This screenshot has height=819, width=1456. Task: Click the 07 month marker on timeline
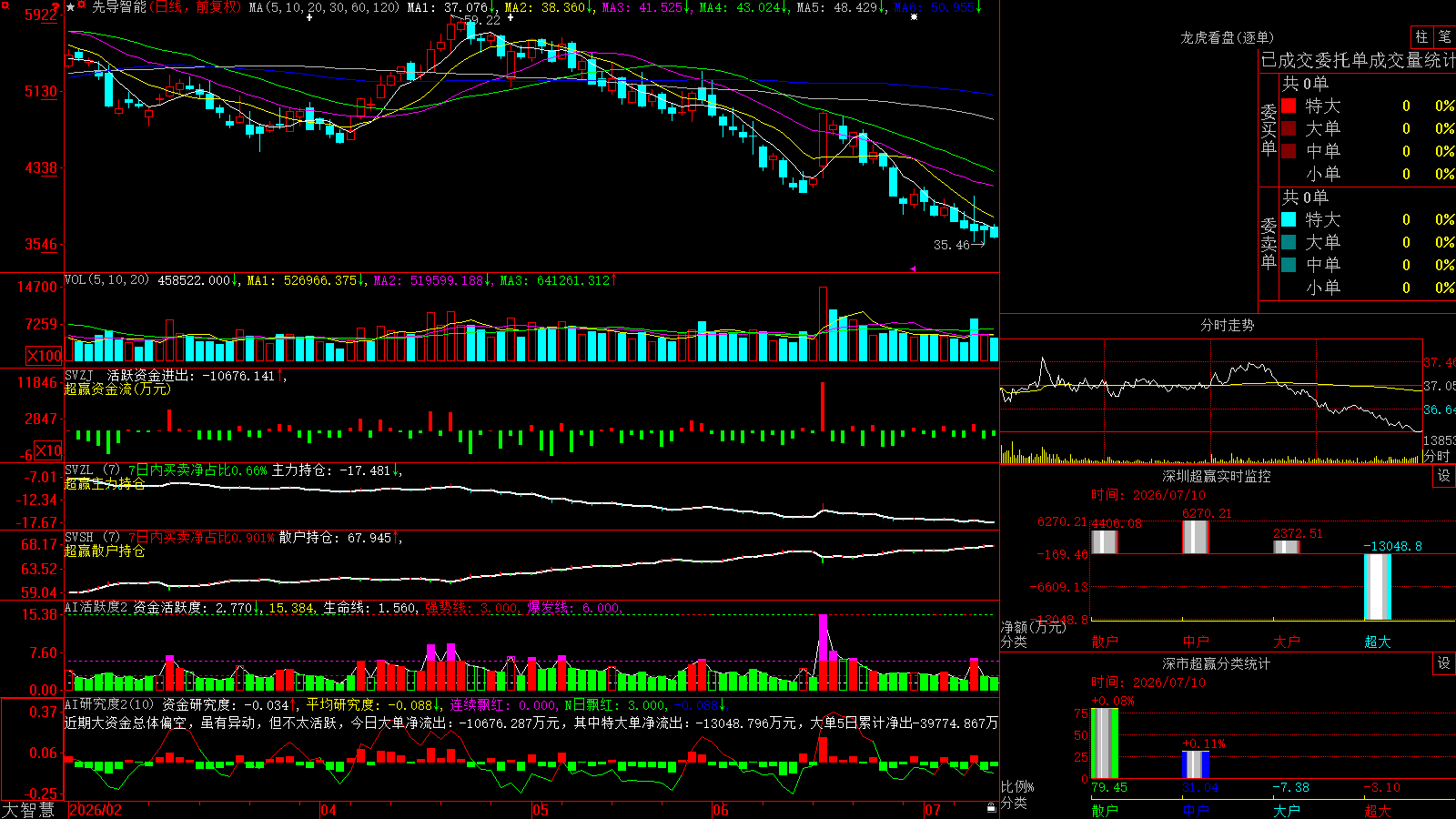(933, 810)
